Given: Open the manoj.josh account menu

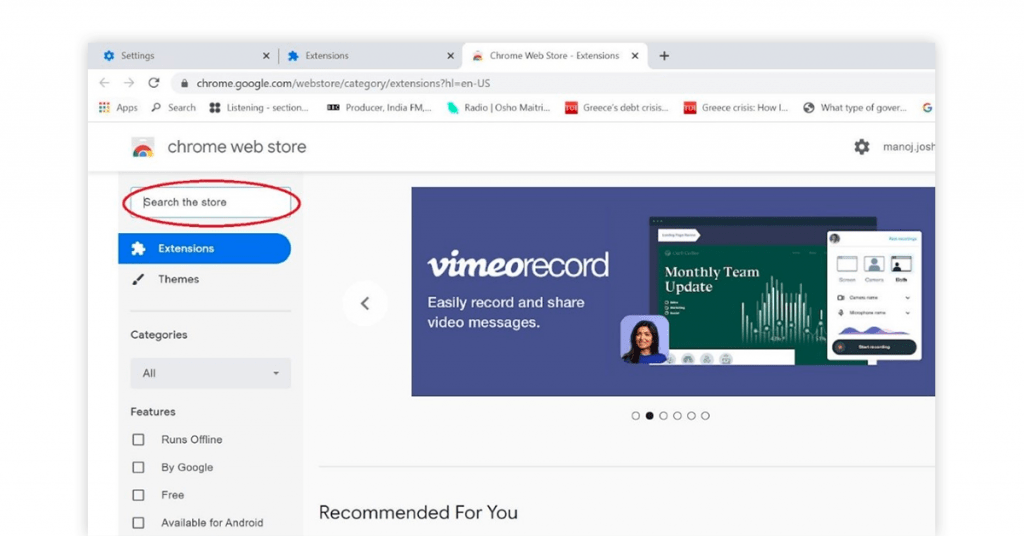Looking at the screenshot, I should pyautogui.click(x=908, y=147).
